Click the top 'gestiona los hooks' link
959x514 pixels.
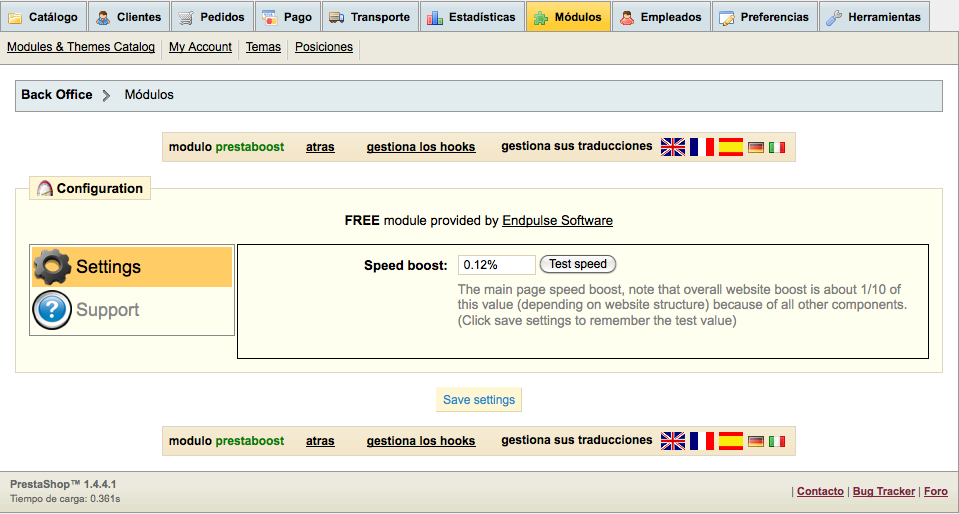(421, 147)
